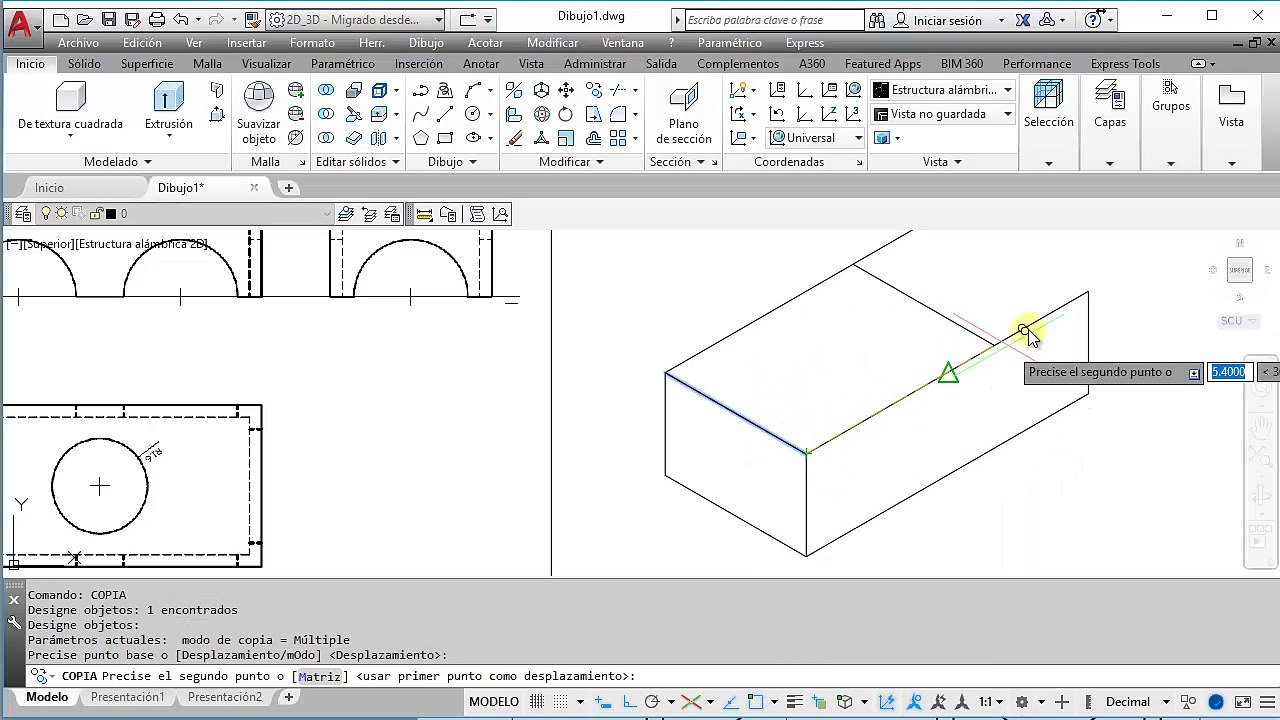Toggle object snap tracking in status bar
The width and height of the screenshot is (1280, 720).
[x=729, y=702]
